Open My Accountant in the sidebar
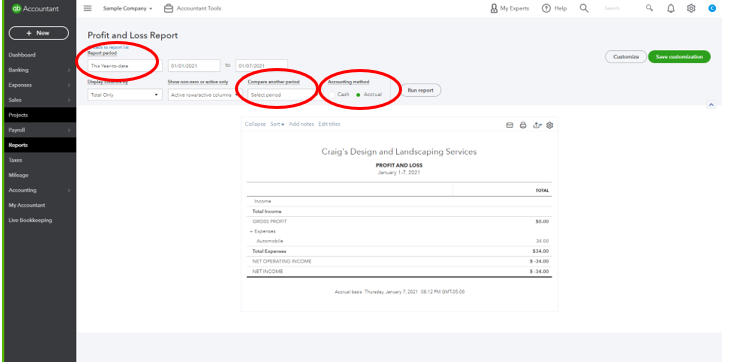The height and width of the screenshot is (362, 731). tap(27, 205)
